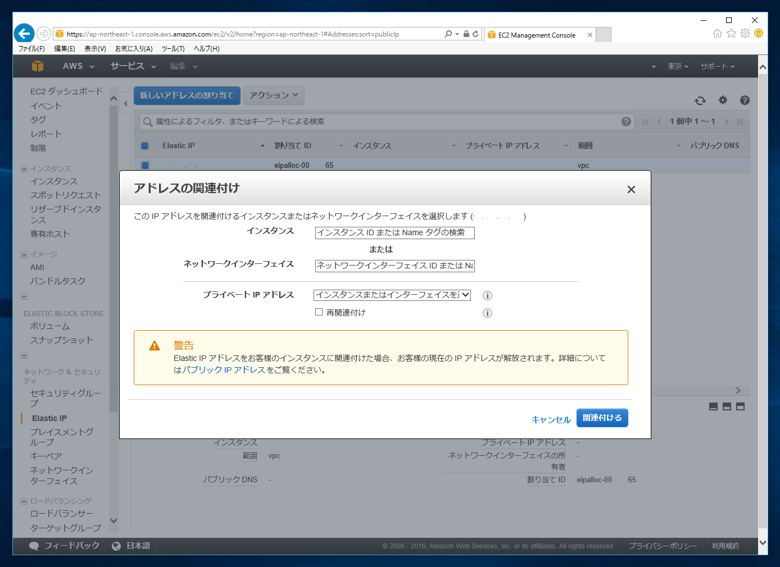Viewport: 780px width, 567px height.
Task: Toggle the select-all checkbox in table header
Action: pos(145,145)
